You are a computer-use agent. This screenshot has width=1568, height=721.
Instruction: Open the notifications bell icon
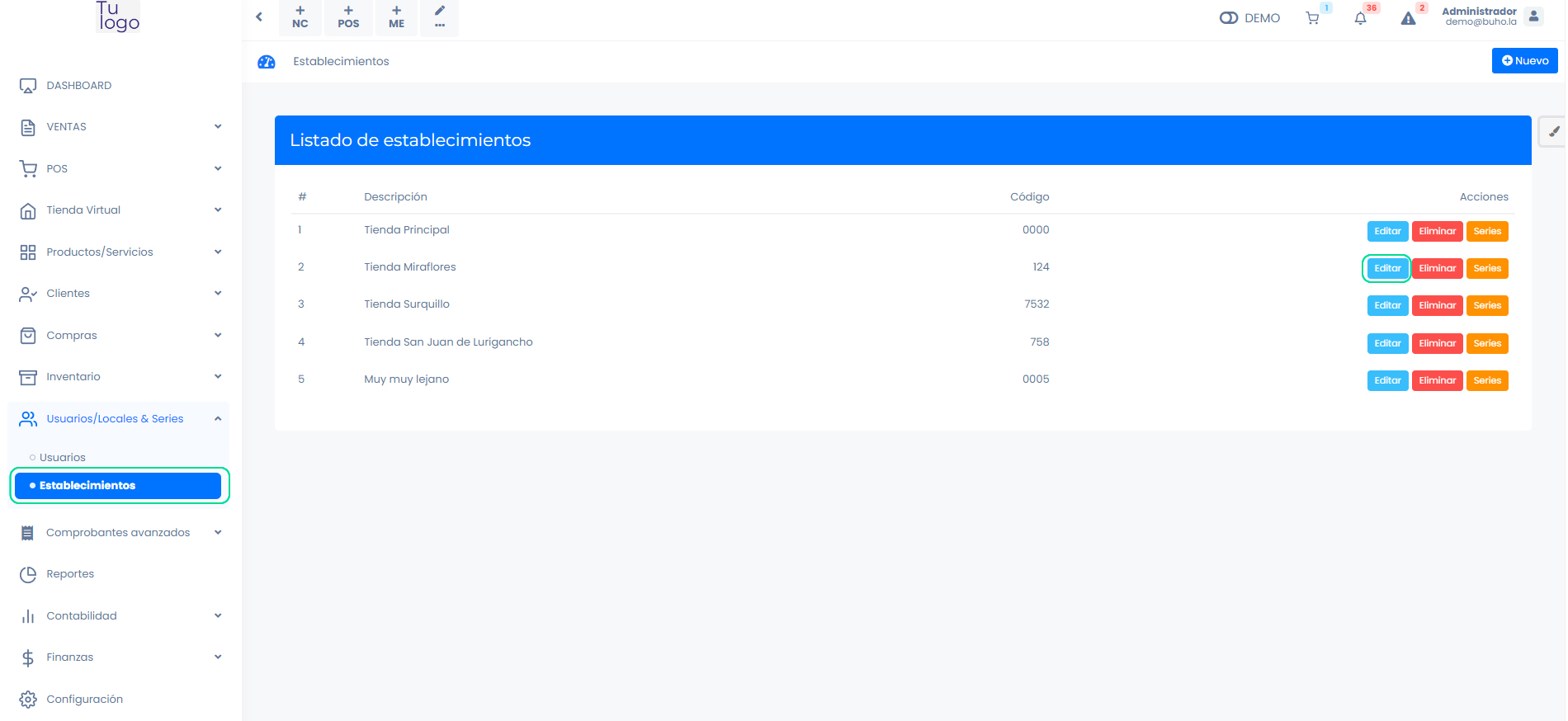click(1360, 18)
